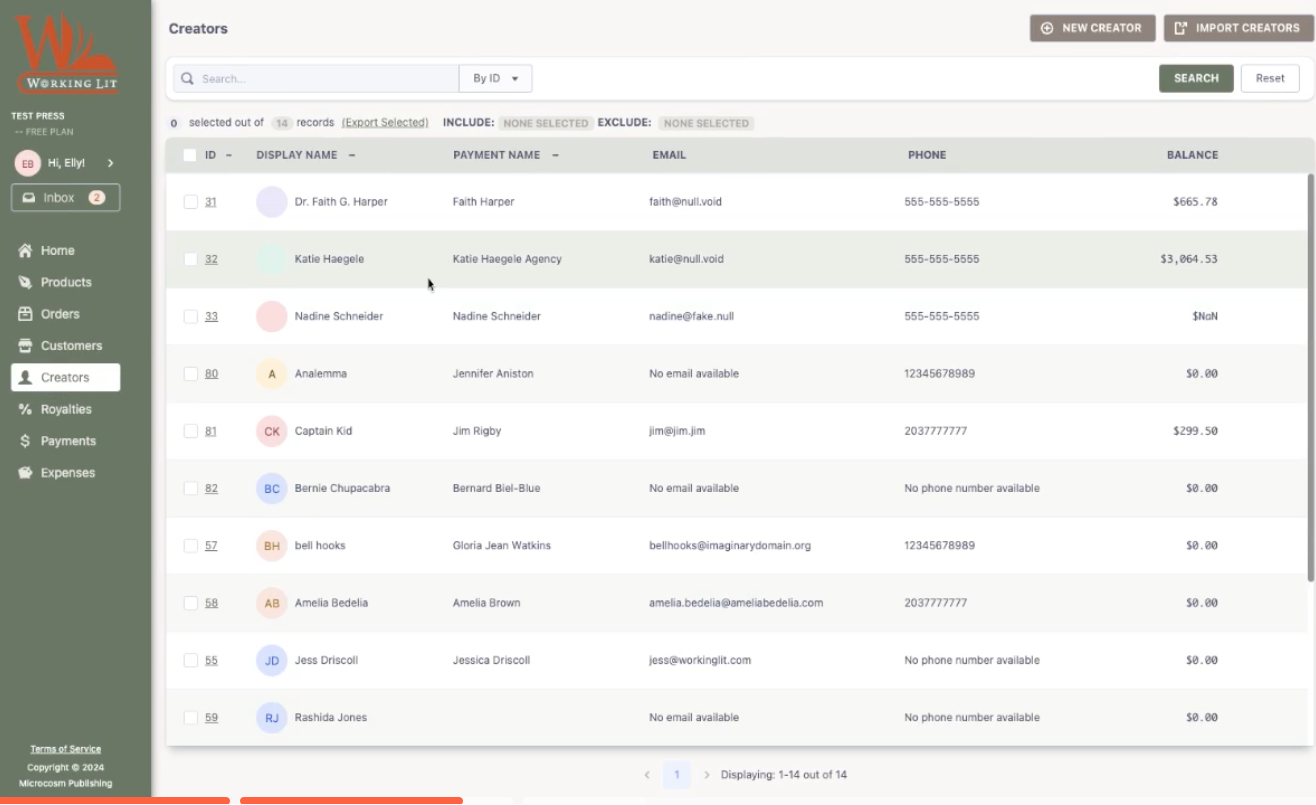The image size is (1316, 805).
Task: Select Creators in the sidebar navigation
Action: [65, 377]
